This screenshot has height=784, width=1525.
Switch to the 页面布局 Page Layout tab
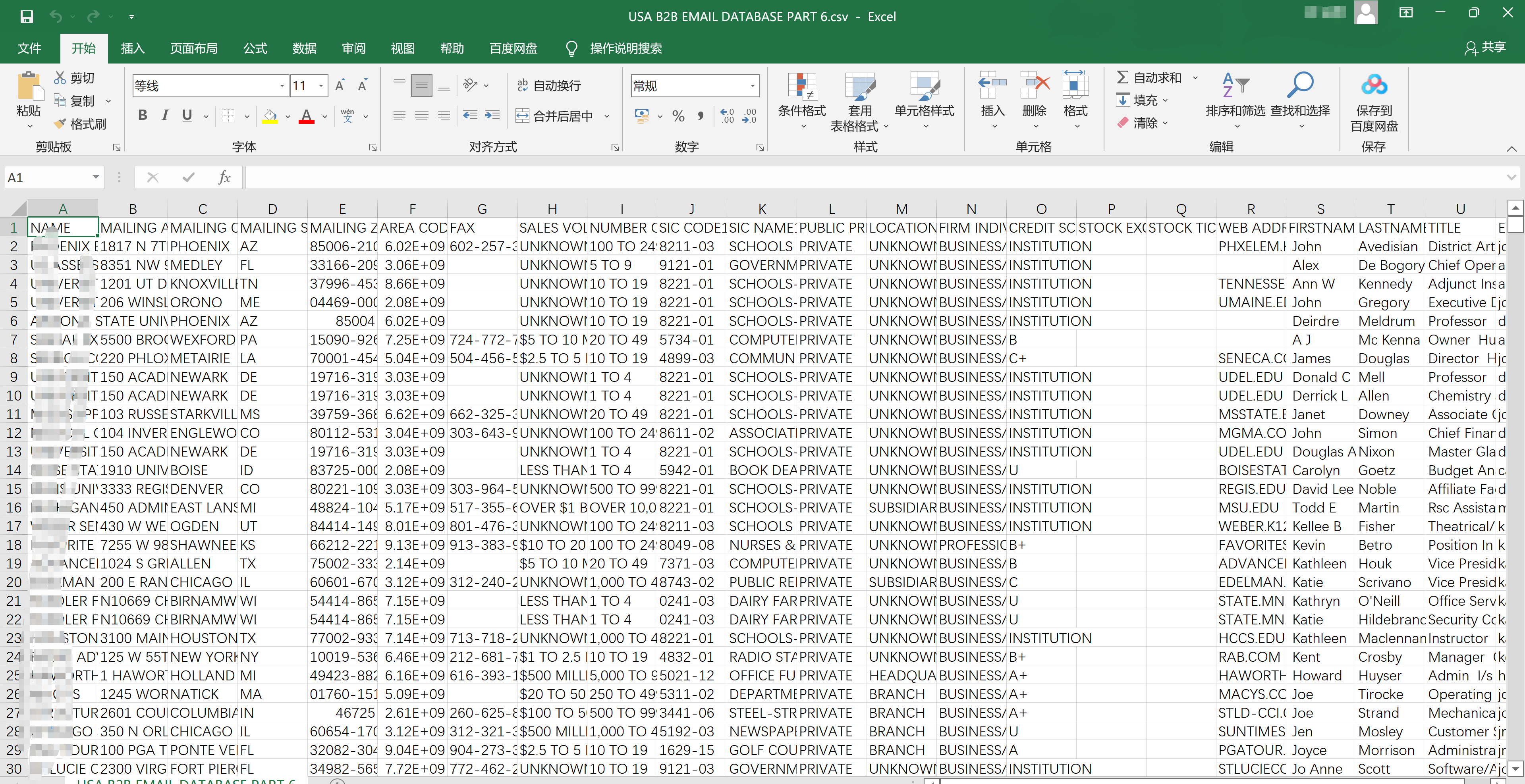[193, 48]
